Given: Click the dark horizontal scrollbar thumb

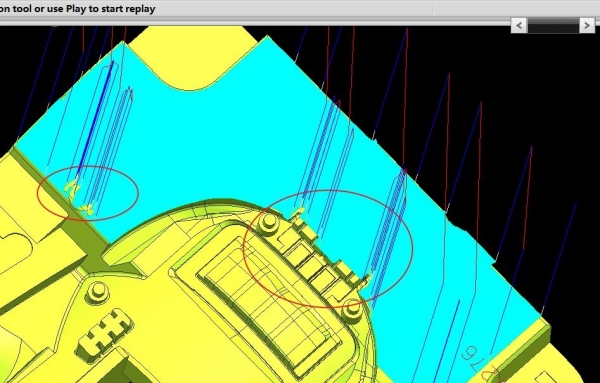Looking at the screenshot, I should 553,26.
